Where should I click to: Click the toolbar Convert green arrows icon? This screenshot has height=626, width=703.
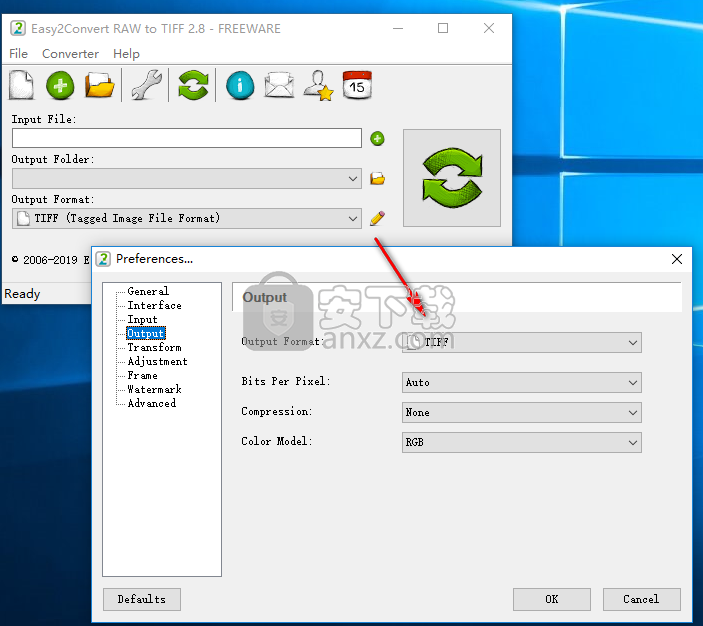point(193,85)
